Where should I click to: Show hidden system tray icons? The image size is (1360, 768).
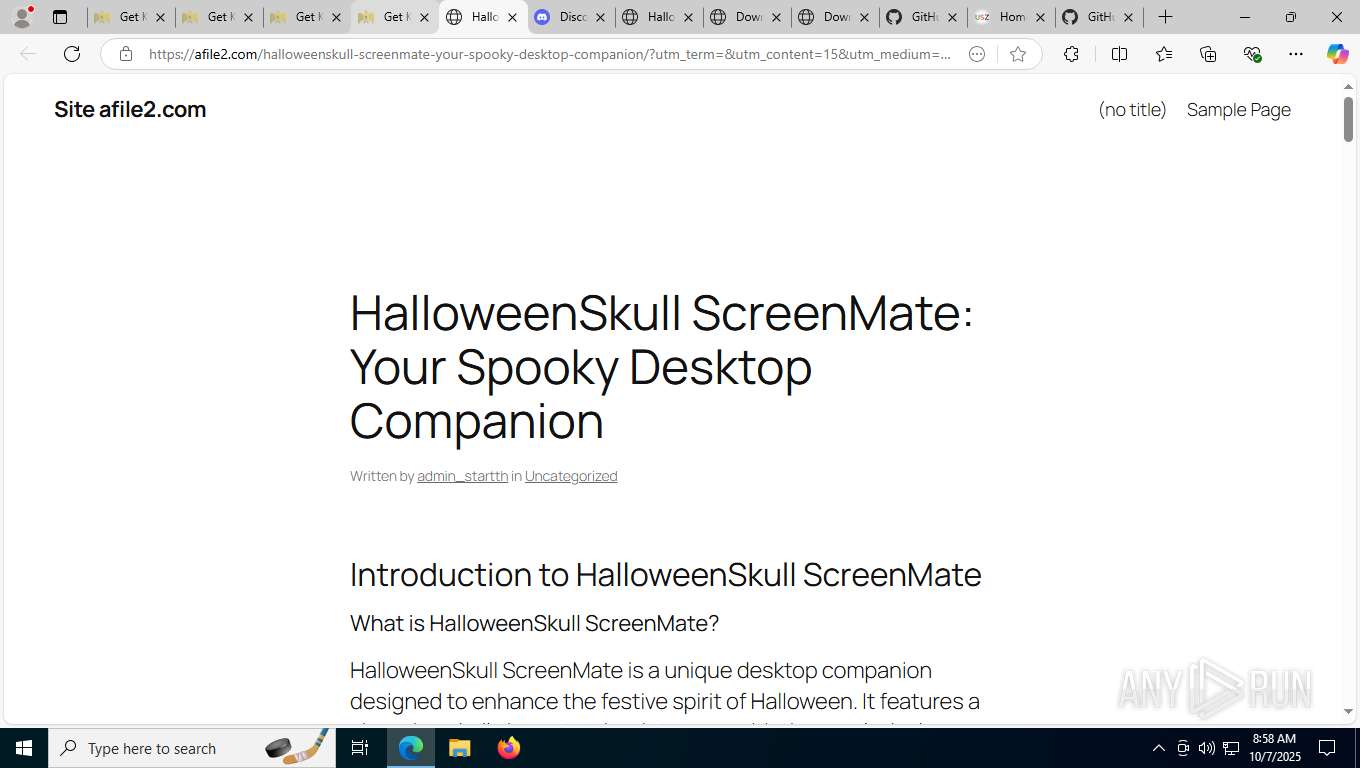[x=1158, y=748]
